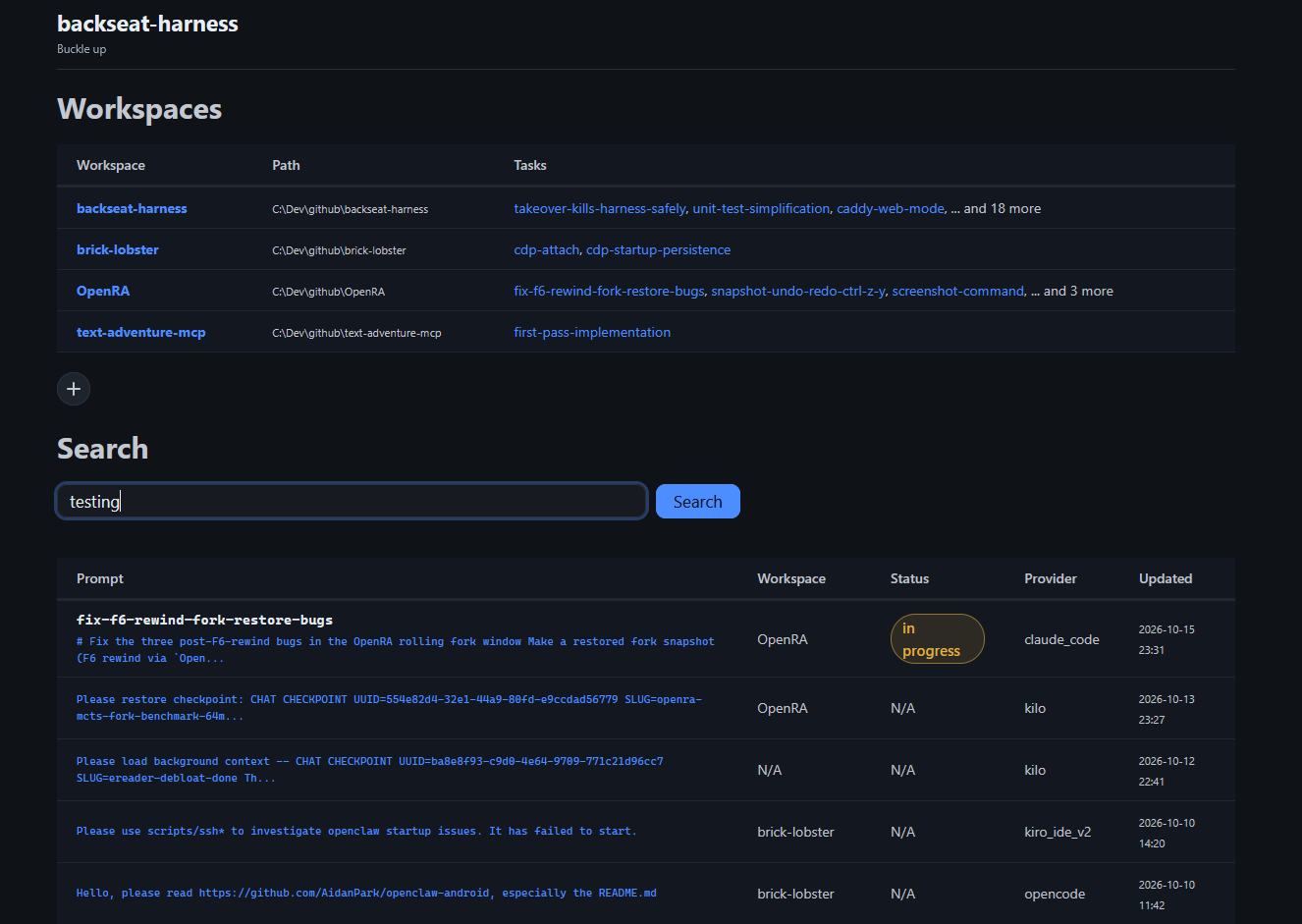Click the Updated column header
1302x924 pixels.
coord(1166,578)
